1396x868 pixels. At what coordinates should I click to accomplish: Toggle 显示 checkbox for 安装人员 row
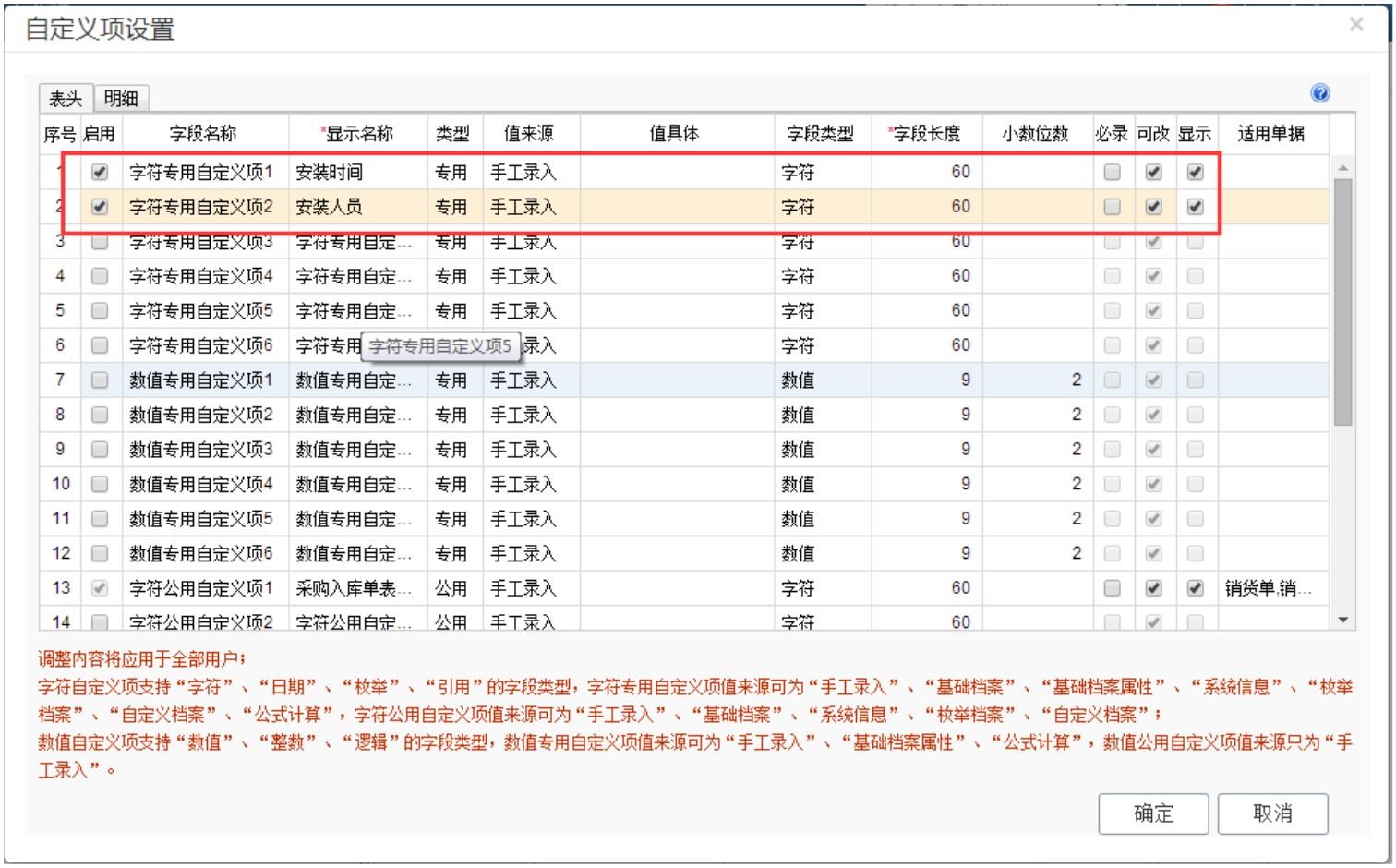1195,207
